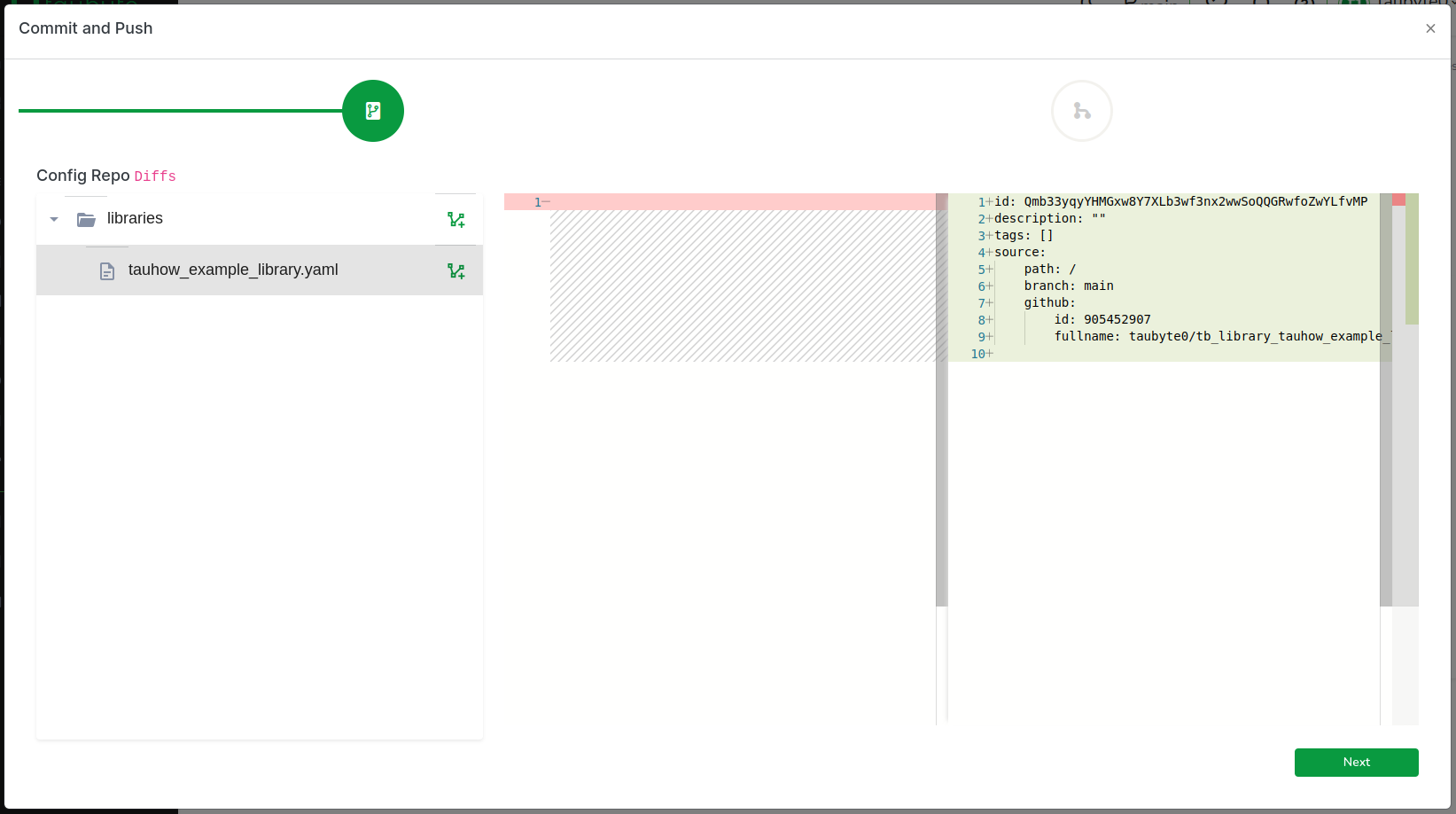This screenshot has height=814, width=1456.
Task: Click the original diff pane vertical scrollbar
Action: pos(941,399)
